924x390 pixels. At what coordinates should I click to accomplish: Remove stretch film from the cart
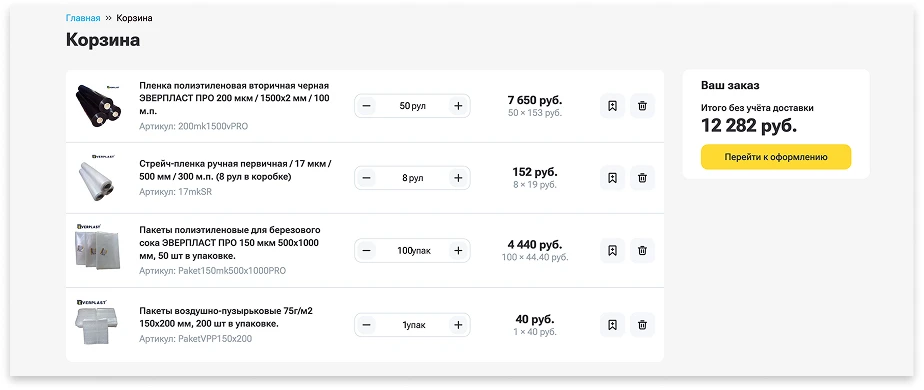pos(642,178)
